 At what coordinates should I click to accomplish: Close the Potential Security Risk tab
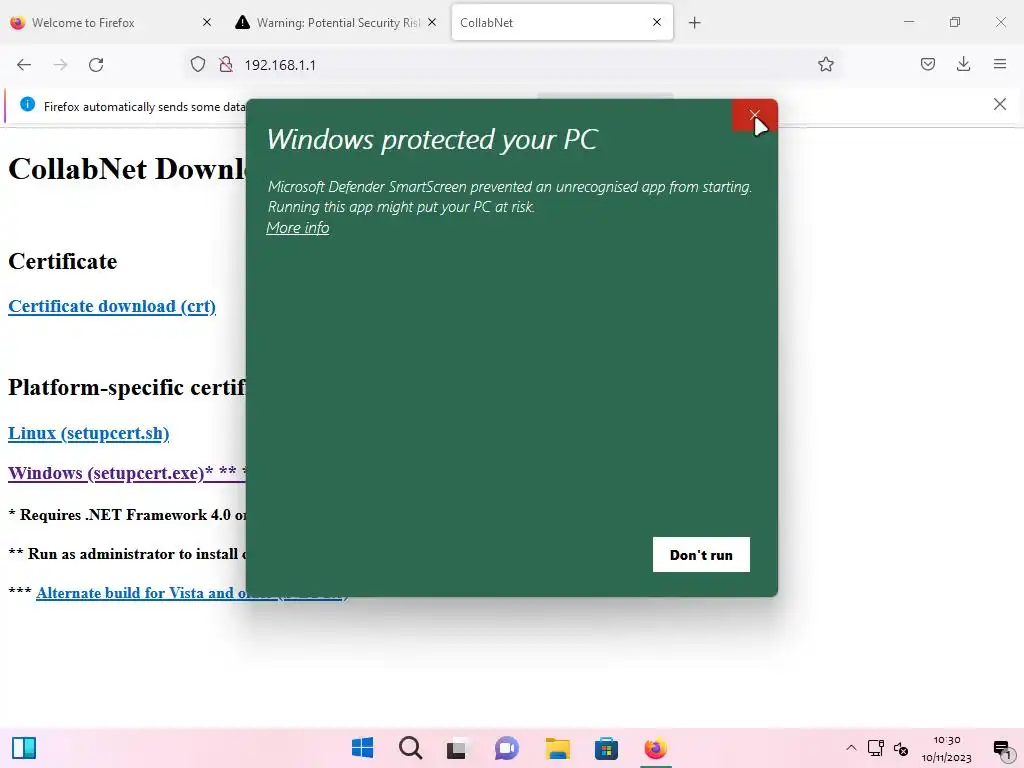432,22
